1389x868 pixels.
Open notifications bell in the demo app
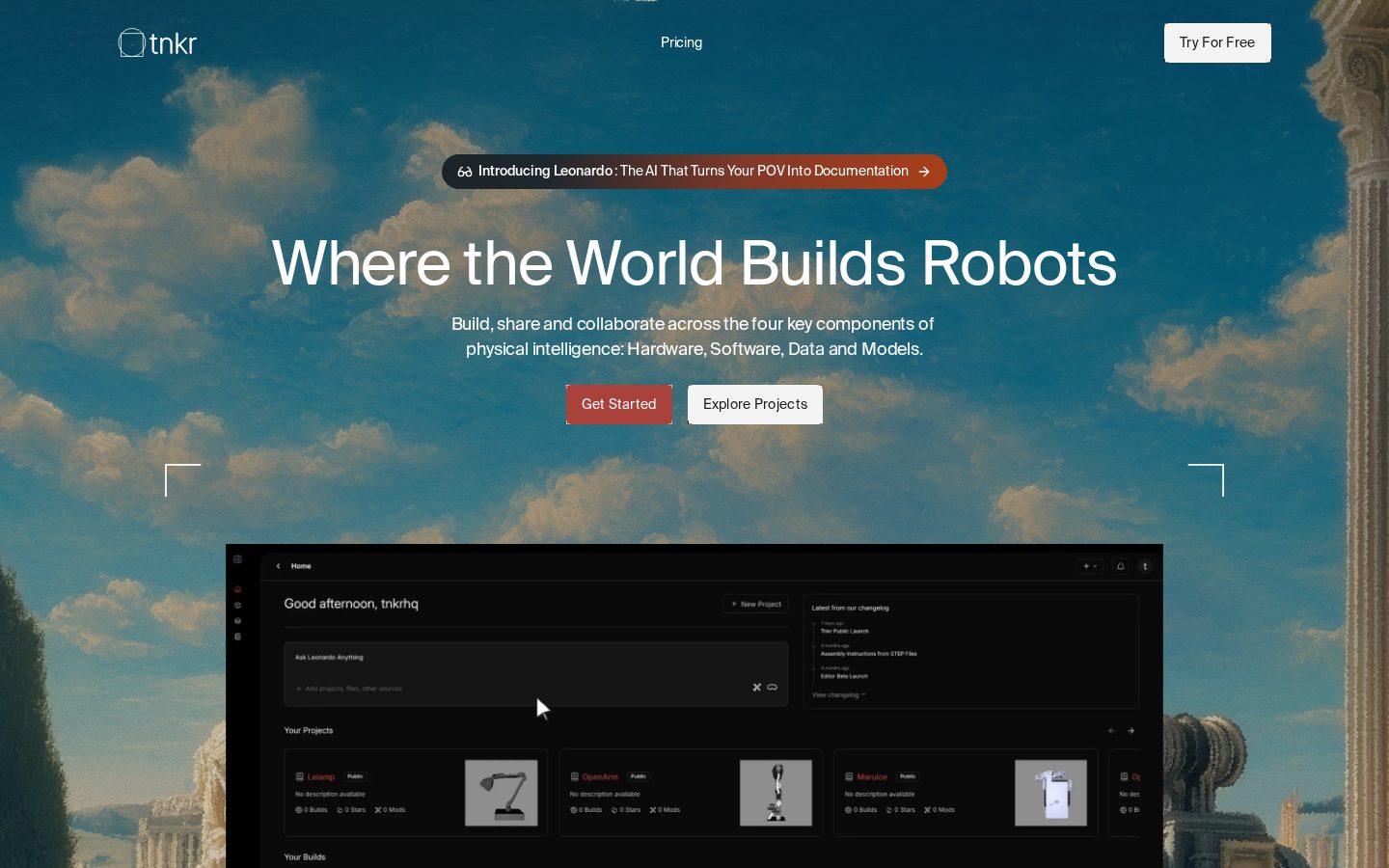click(1121, 566)
